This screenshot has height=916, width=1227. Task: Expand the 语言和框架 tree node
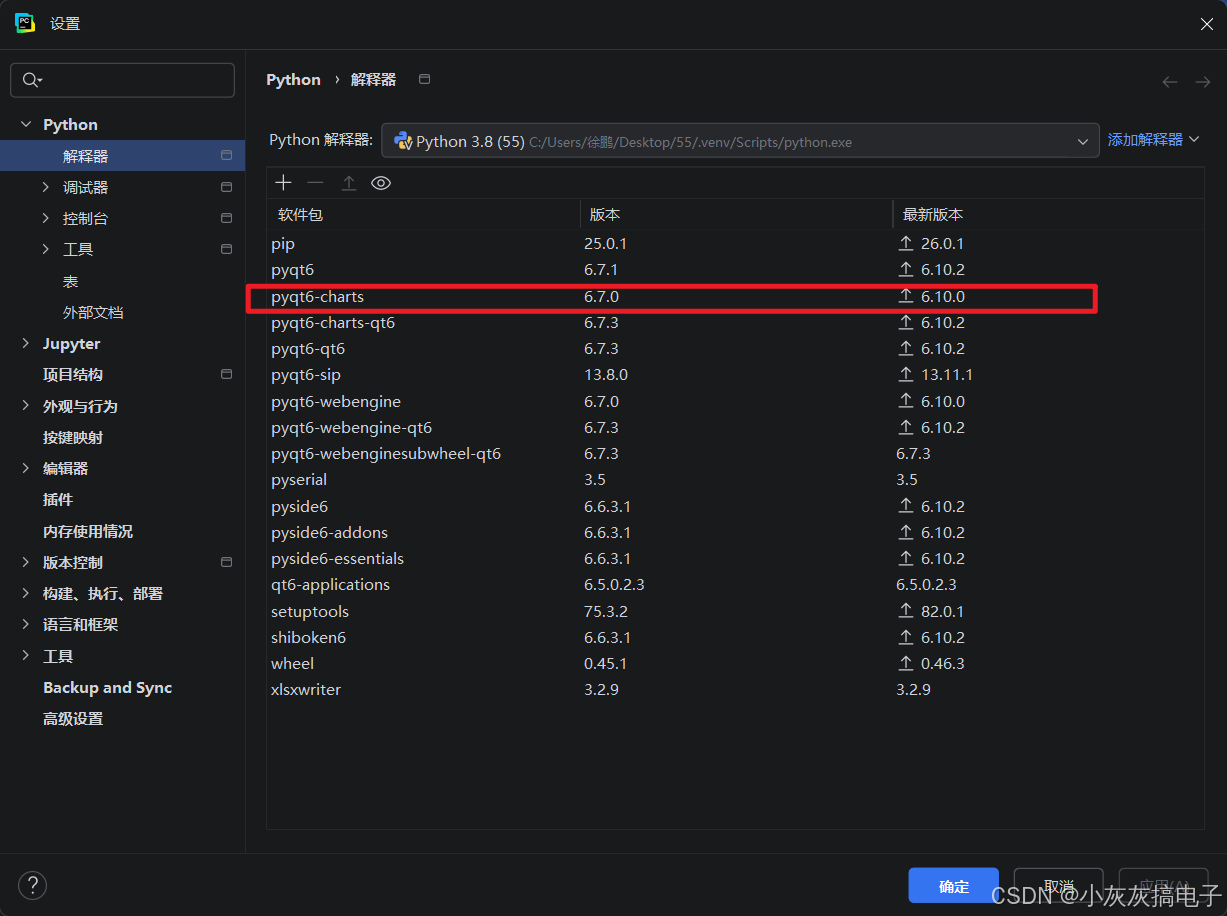click(x=26, y=624)
